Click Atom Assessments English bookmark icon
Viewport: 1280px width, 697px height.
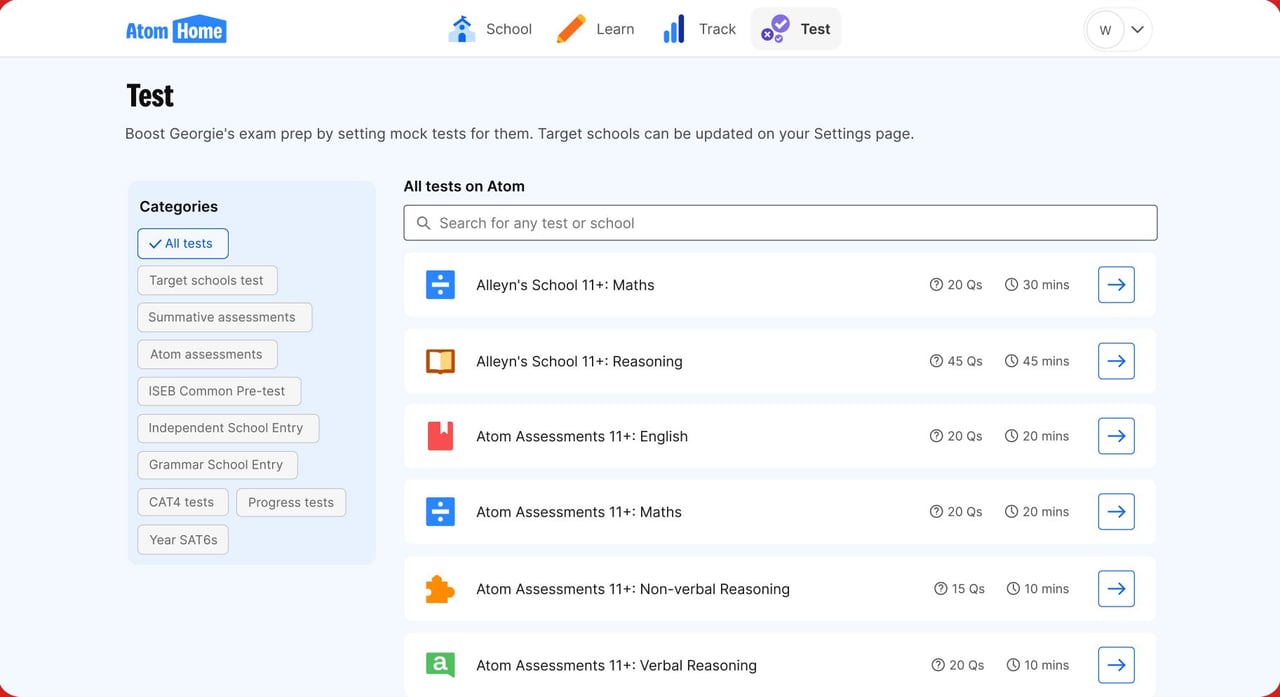pos(440,436)
